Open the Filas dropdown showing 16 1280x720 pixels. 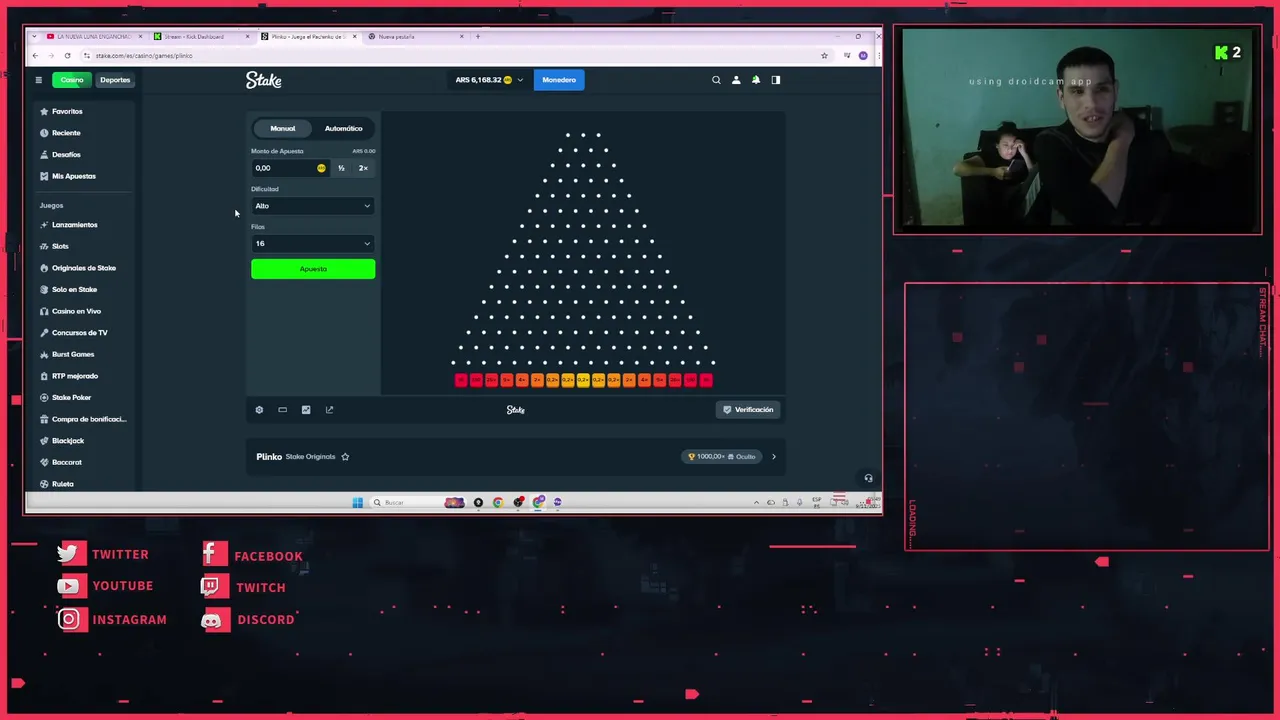pyautogui.click(x=313, y=244)
